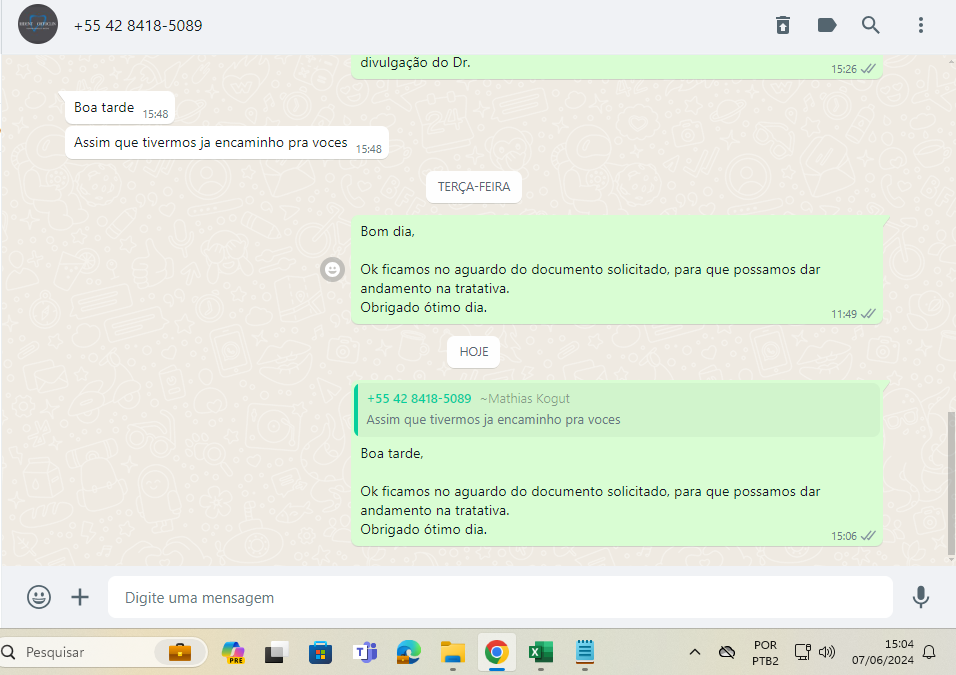Click the trash icon in chat header
Screen dimensions: 956x675
point(783,25)
